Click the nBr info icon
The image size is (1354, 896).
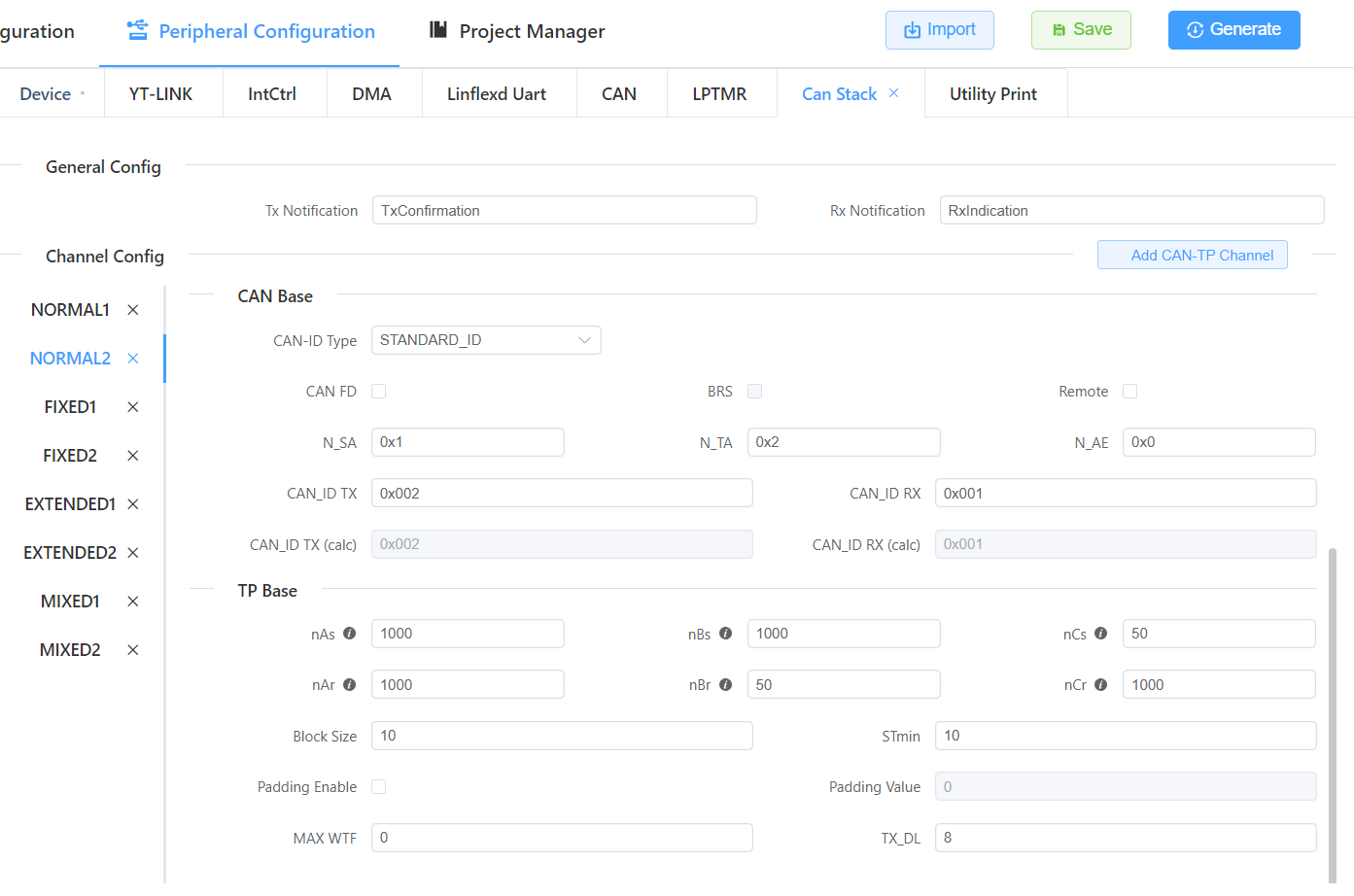pos(725,685)
